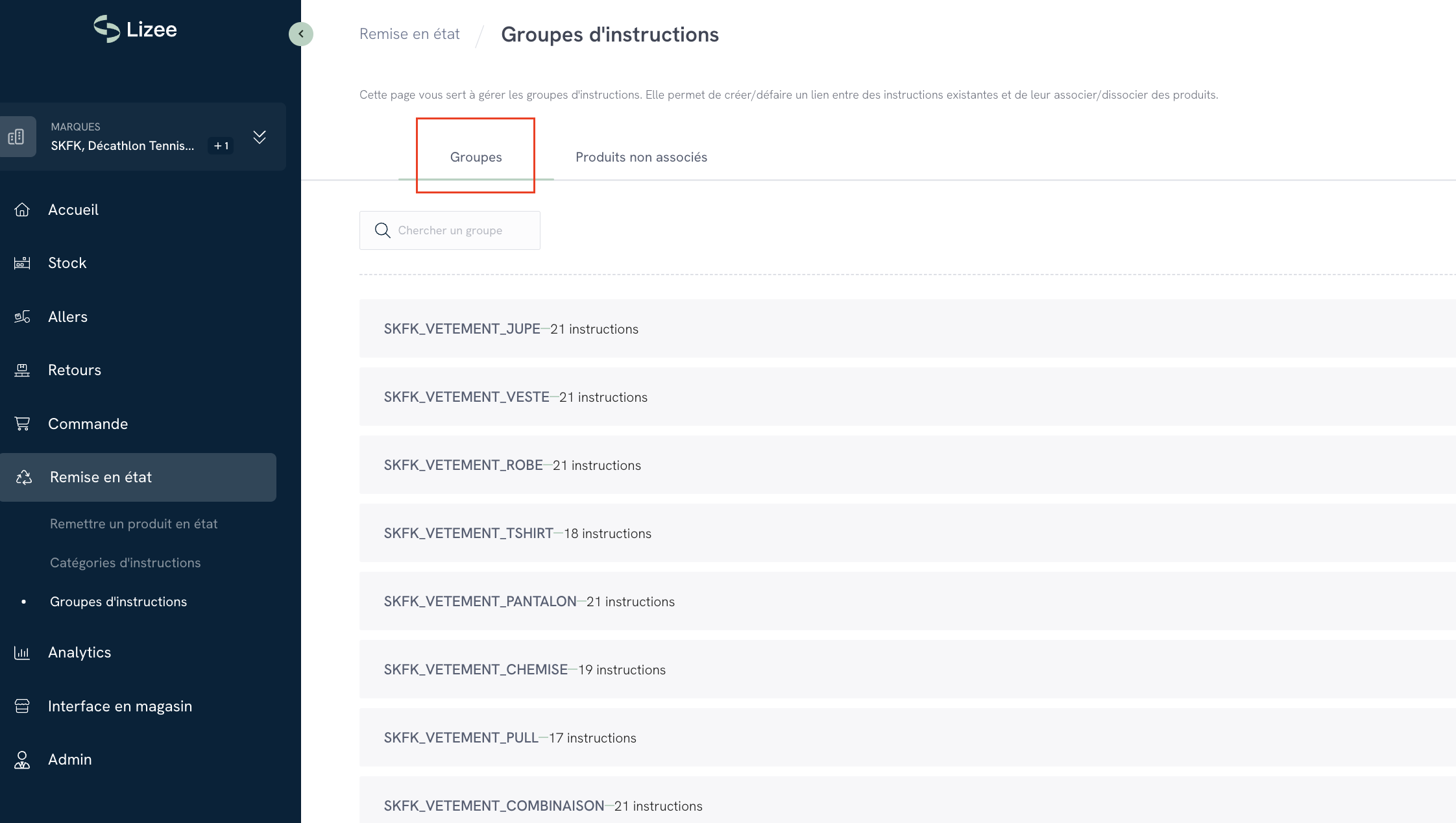Click the Interface en magasin store icon
The height and width of the screenshot is (823, 1456).
point(22,706)
